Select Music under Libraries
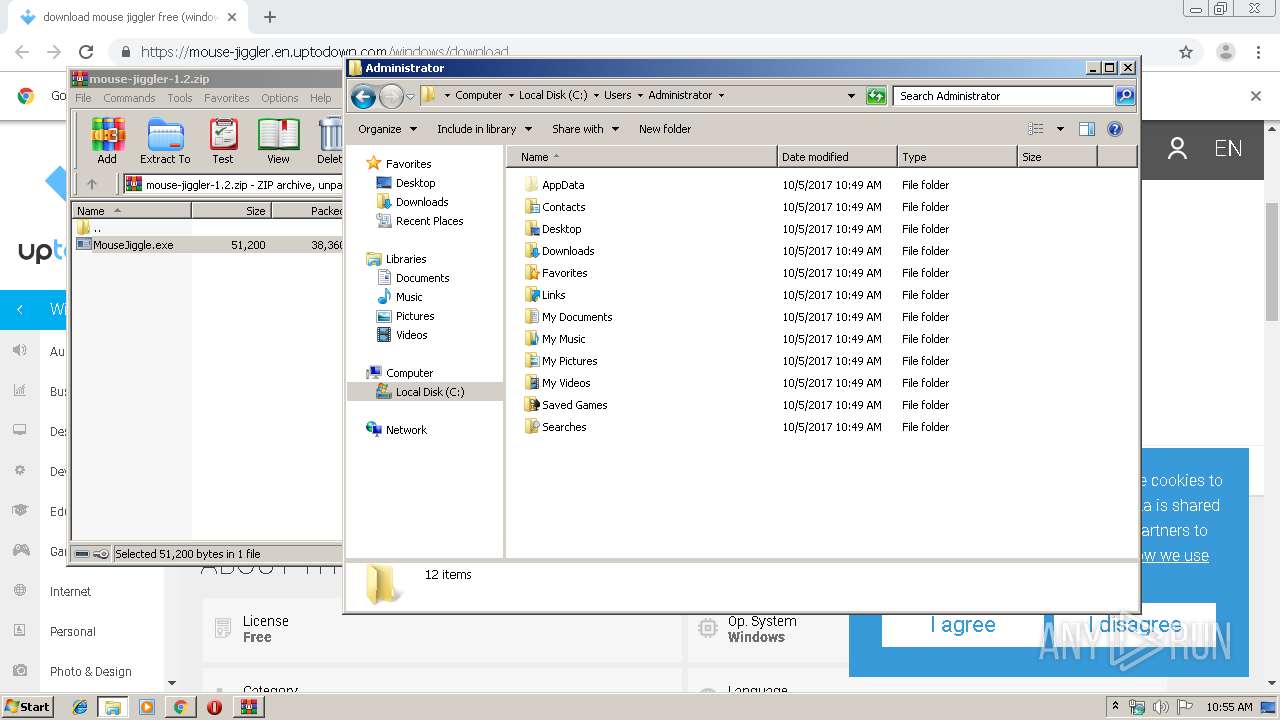The height and width of the screenshot is (720, 1280). coord(408,297)
